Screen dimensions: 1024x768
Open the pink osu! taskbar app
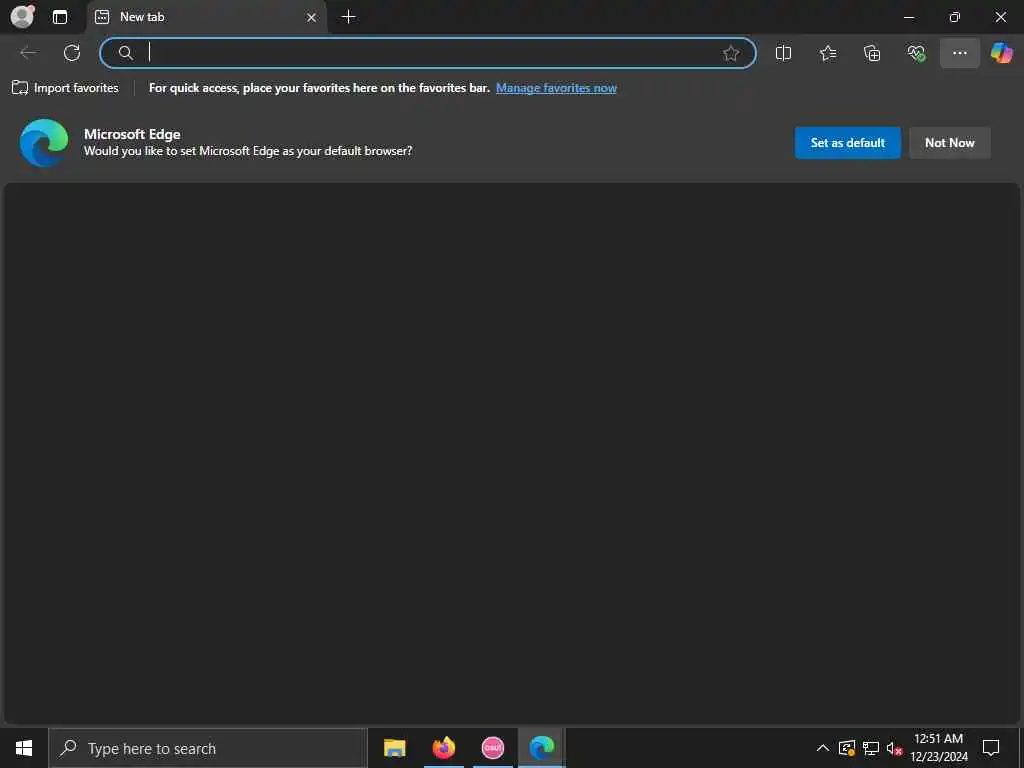tap(492, 748)
